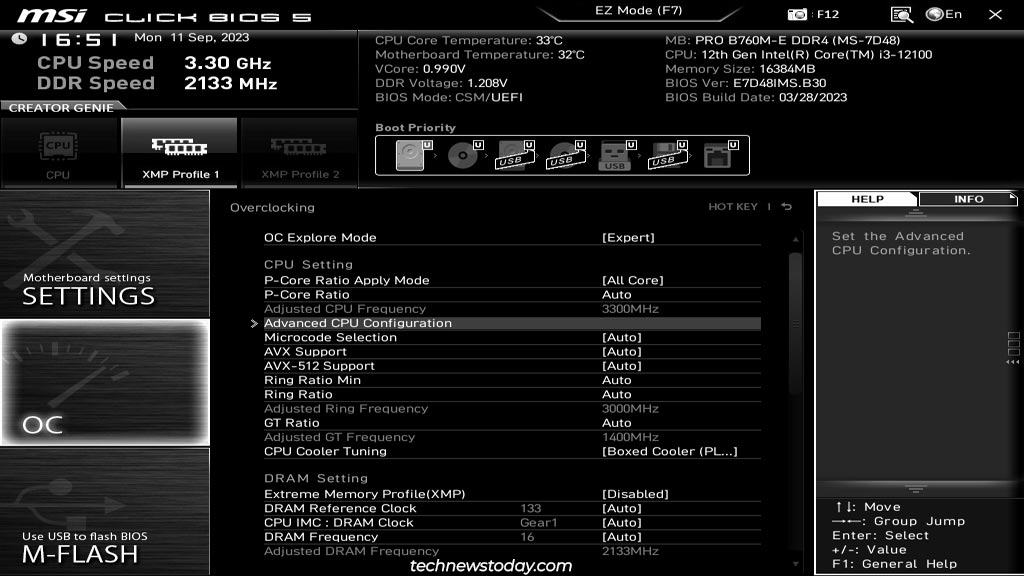1024x576 pixels.
Task: Click the DRAM Setting section heading
Action: (x=316, y=479)
